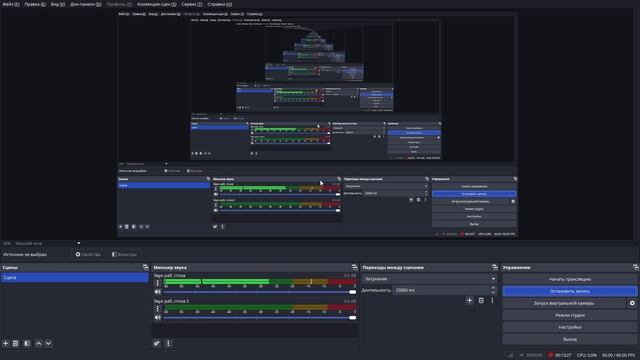The height and width of the screenshot is (360, 640).
Task: Click Выход button
Action: coord(570,339)
